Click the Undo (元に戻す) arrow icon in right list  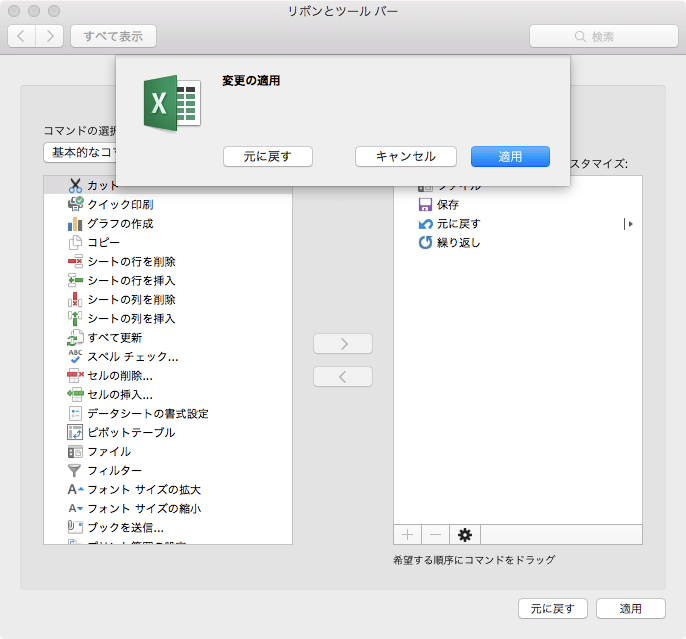425,224
